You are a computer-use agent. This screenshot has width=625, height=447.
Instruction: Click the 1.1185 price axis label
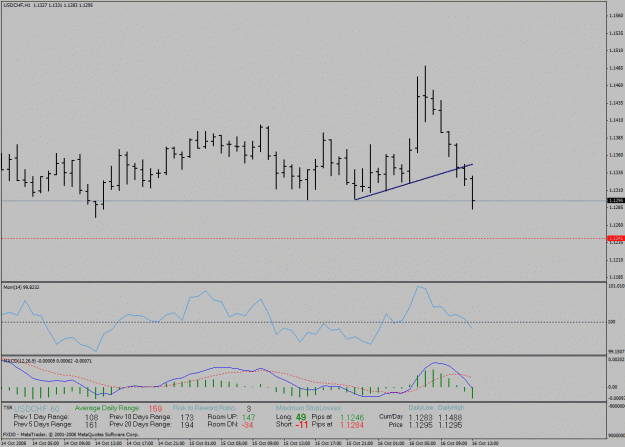click(616, 277)
